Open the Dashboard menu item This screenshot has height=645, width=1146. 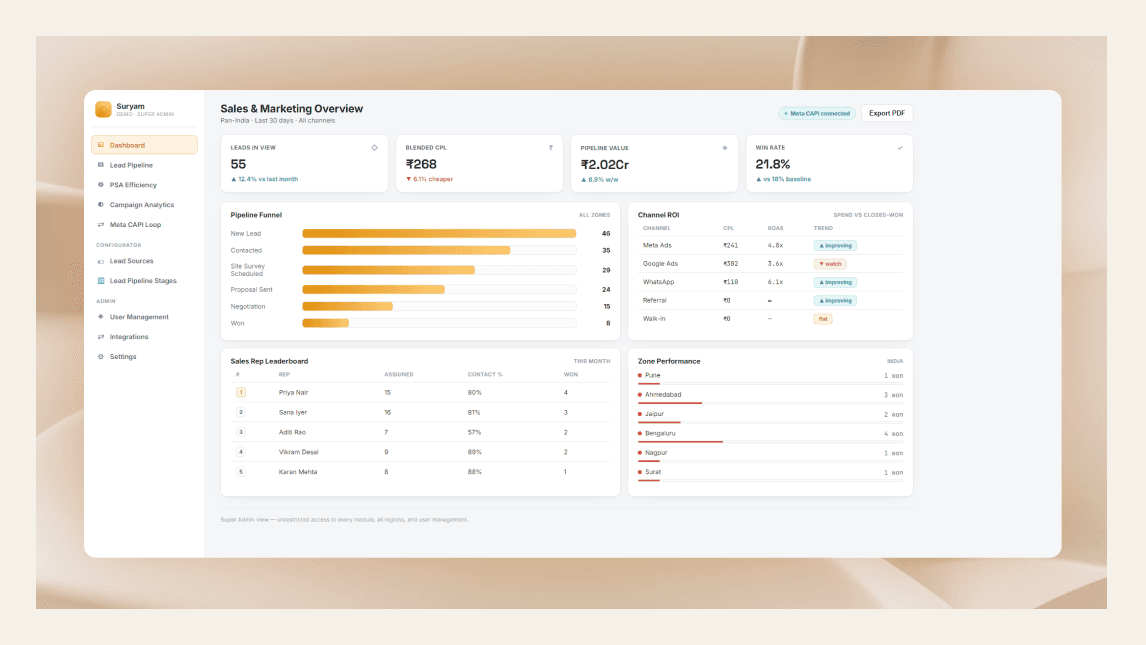(x=144, y=145)
